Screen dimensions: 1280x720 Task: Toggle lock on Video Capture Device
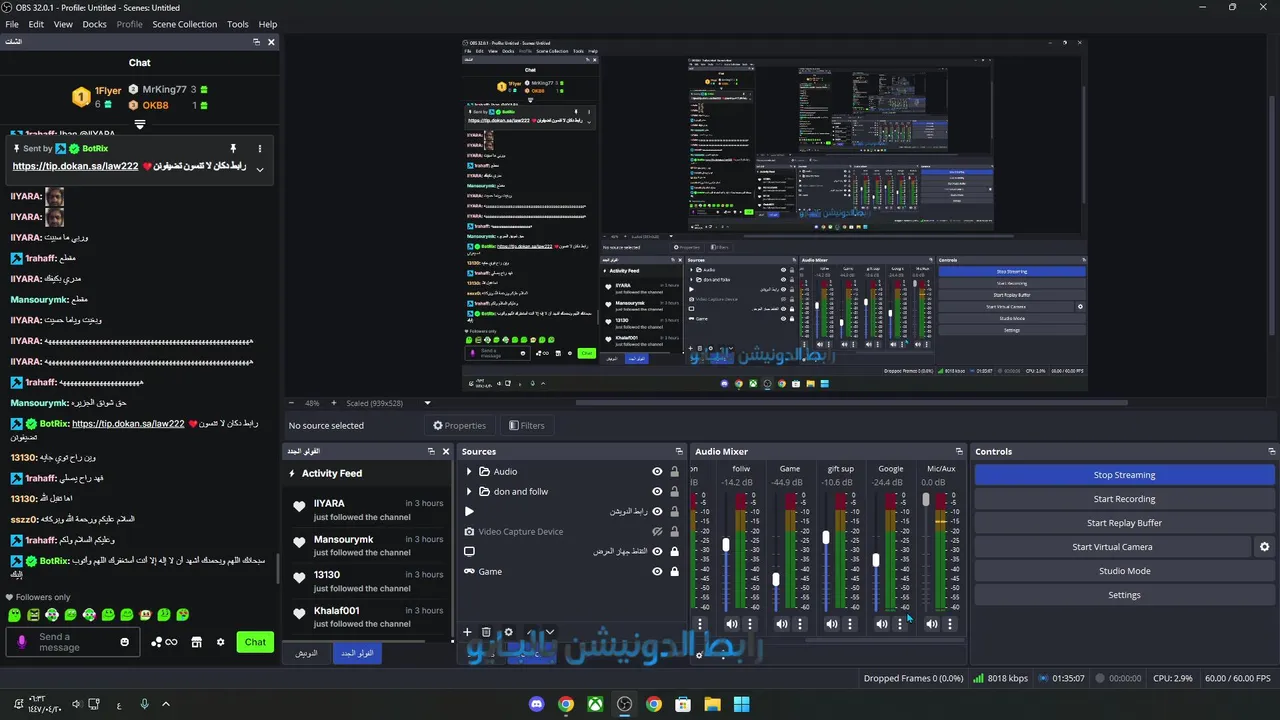675,532
